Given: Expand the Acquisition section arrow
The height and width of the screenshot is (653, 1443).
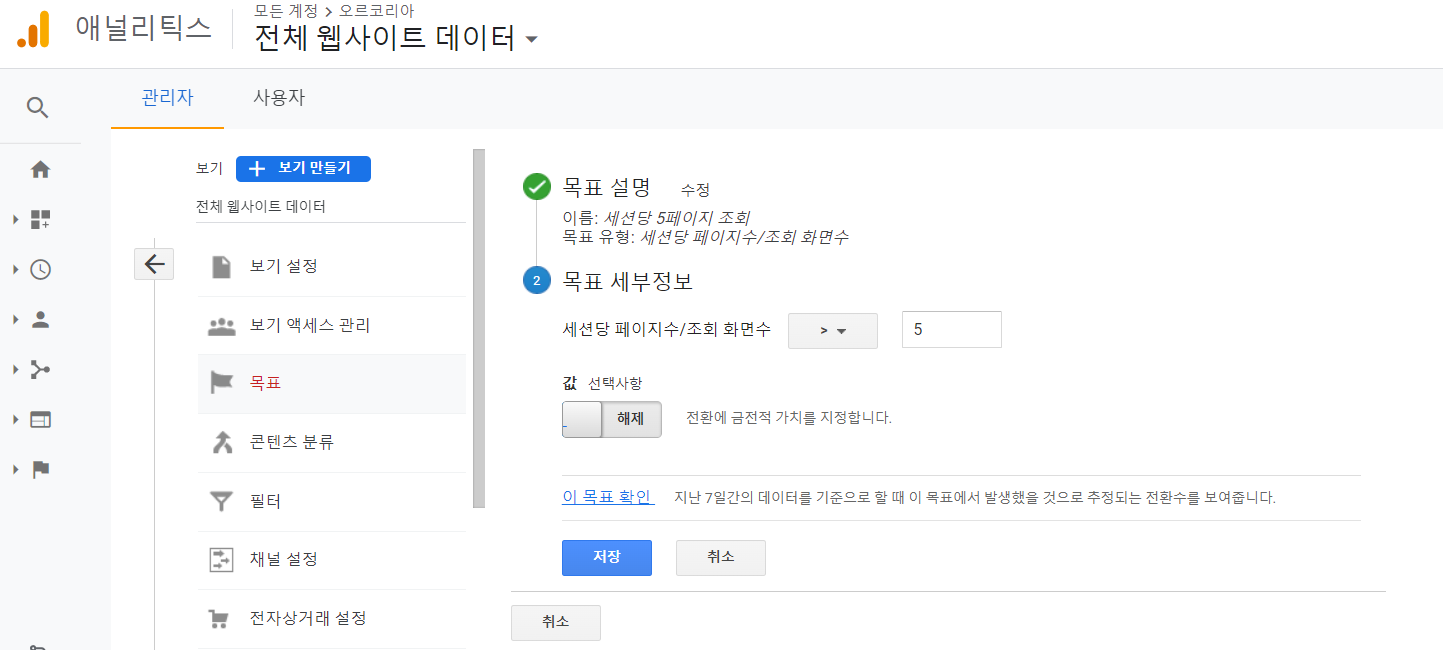Looking at the screenshot, I should pyautogui.click(x=16, y=369).
